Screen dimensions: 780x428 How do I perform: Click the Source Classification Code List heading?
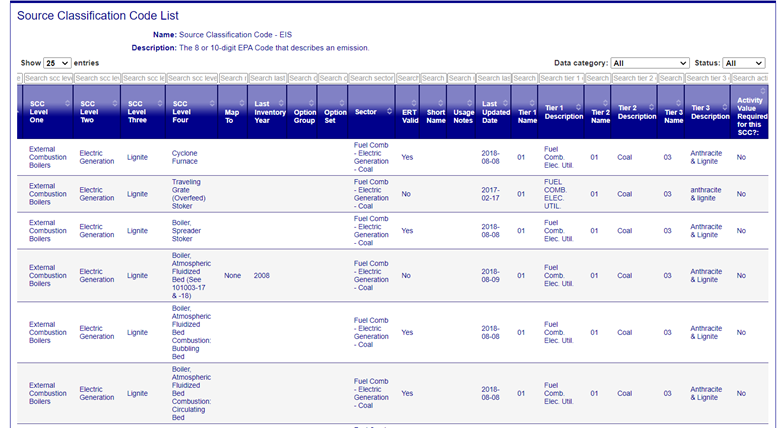[x=98, y=15]
